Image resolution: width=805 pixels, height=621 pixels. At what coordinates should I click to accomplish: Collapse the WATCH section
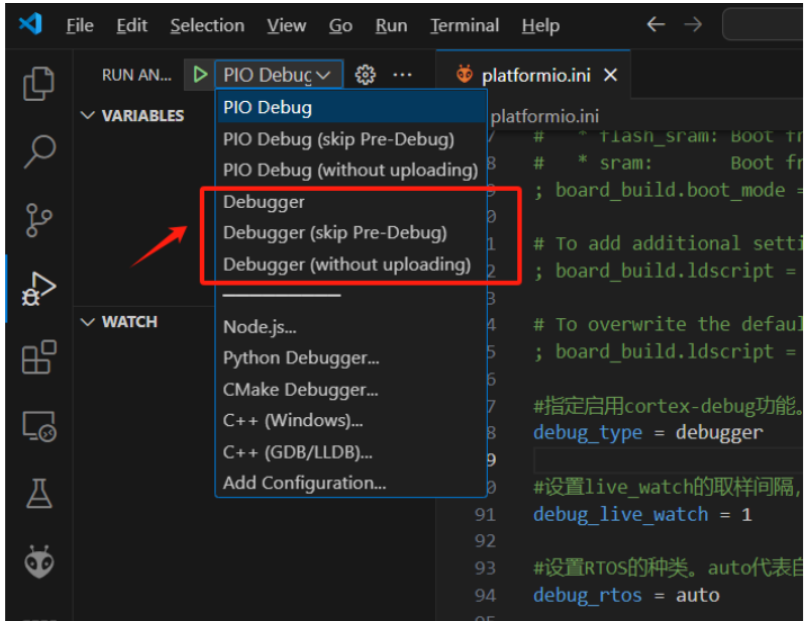pos(88,322)
